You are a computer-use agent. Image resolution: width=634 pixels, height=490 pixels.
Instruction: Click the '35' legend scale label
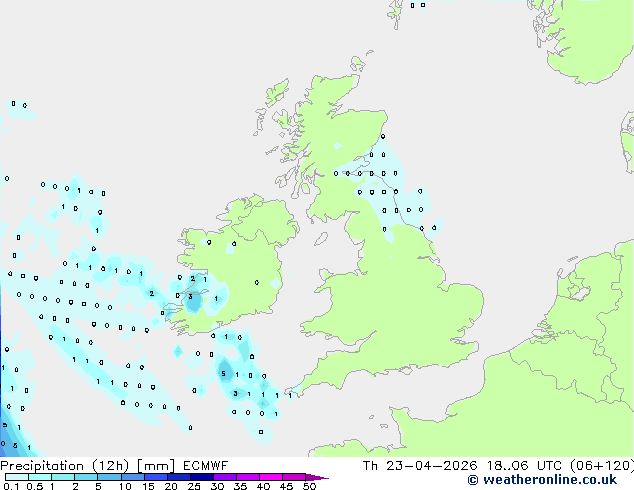pos(240,486)
